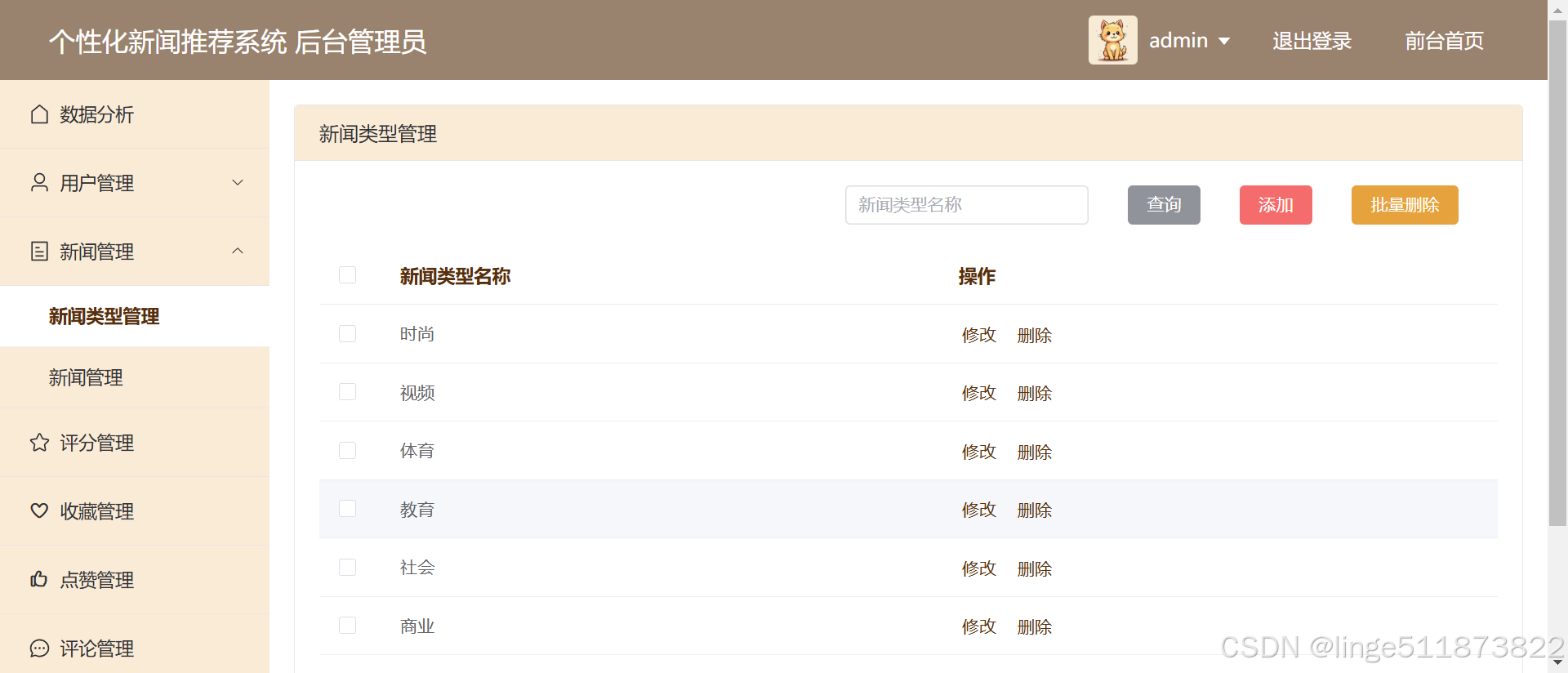The width and height of the screenshot is (1568, 673).
Task: Click the 操作 column header
Action: point(977,276)
